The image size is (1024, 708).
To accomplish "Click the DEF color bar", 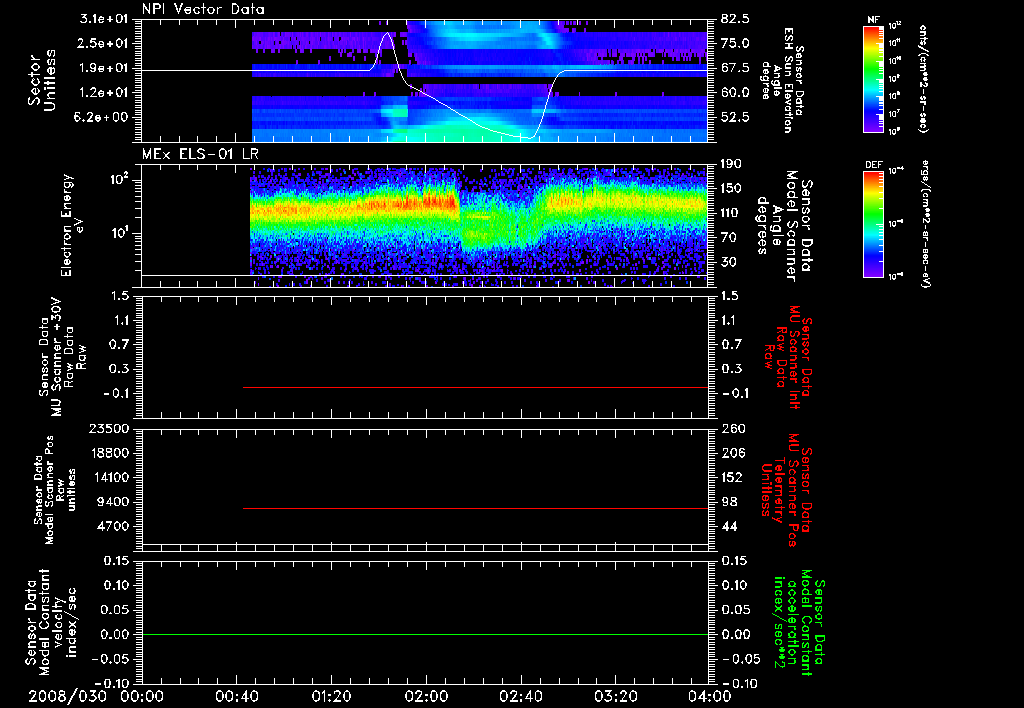I will pyautogui.click(x=874, y=223).
